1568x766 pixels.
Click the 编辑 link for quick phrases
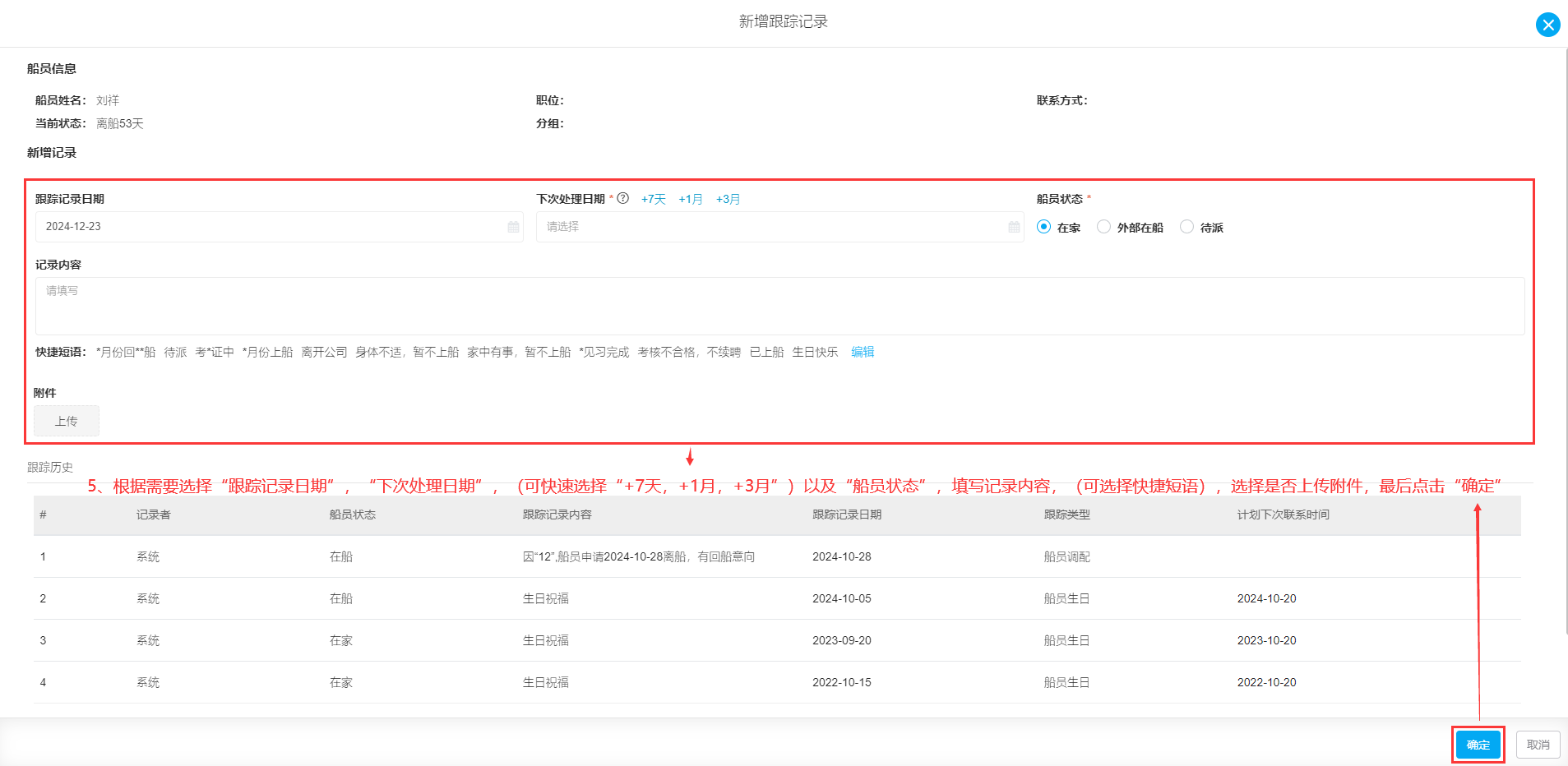tap(863, 352)
